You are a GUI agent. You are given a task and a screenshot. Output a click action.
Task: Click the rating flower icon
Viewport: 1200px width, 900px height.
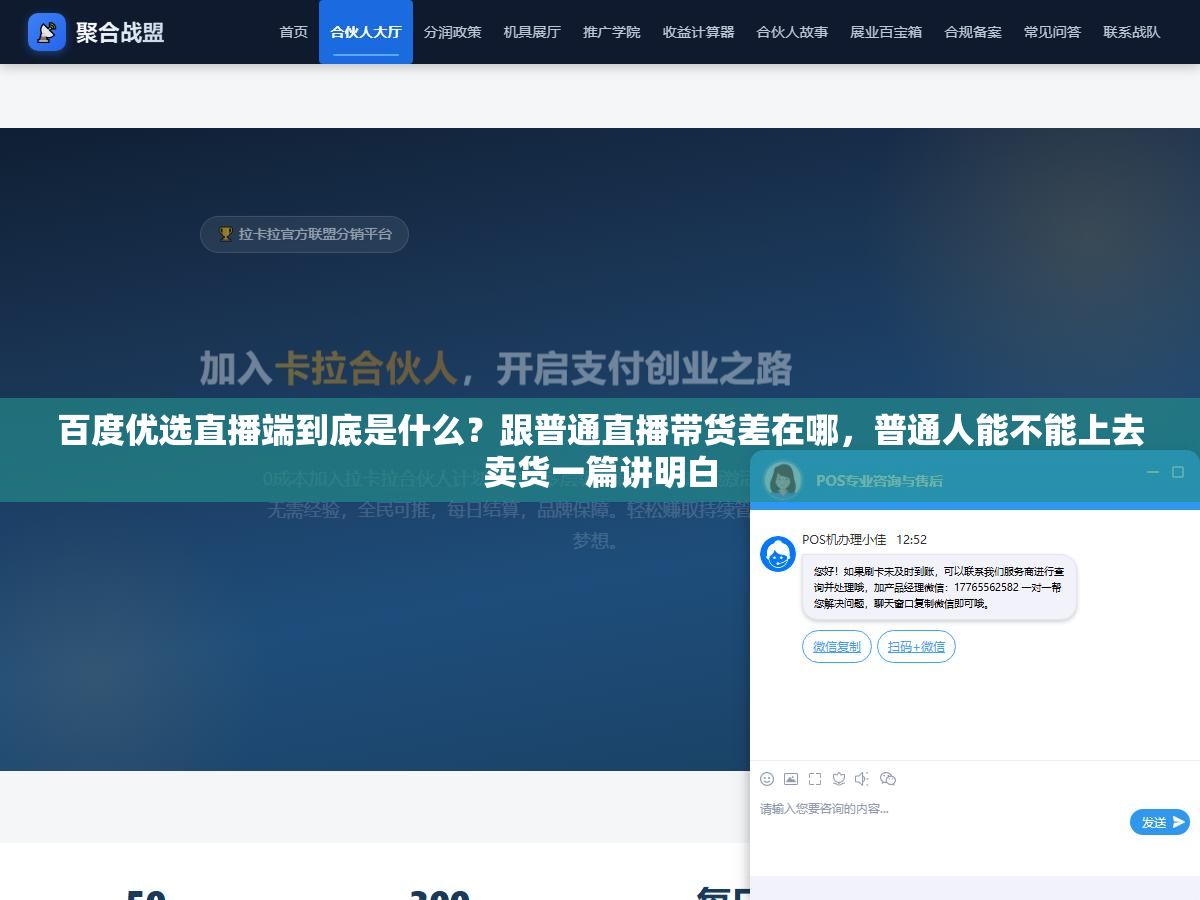pos(839,779)
